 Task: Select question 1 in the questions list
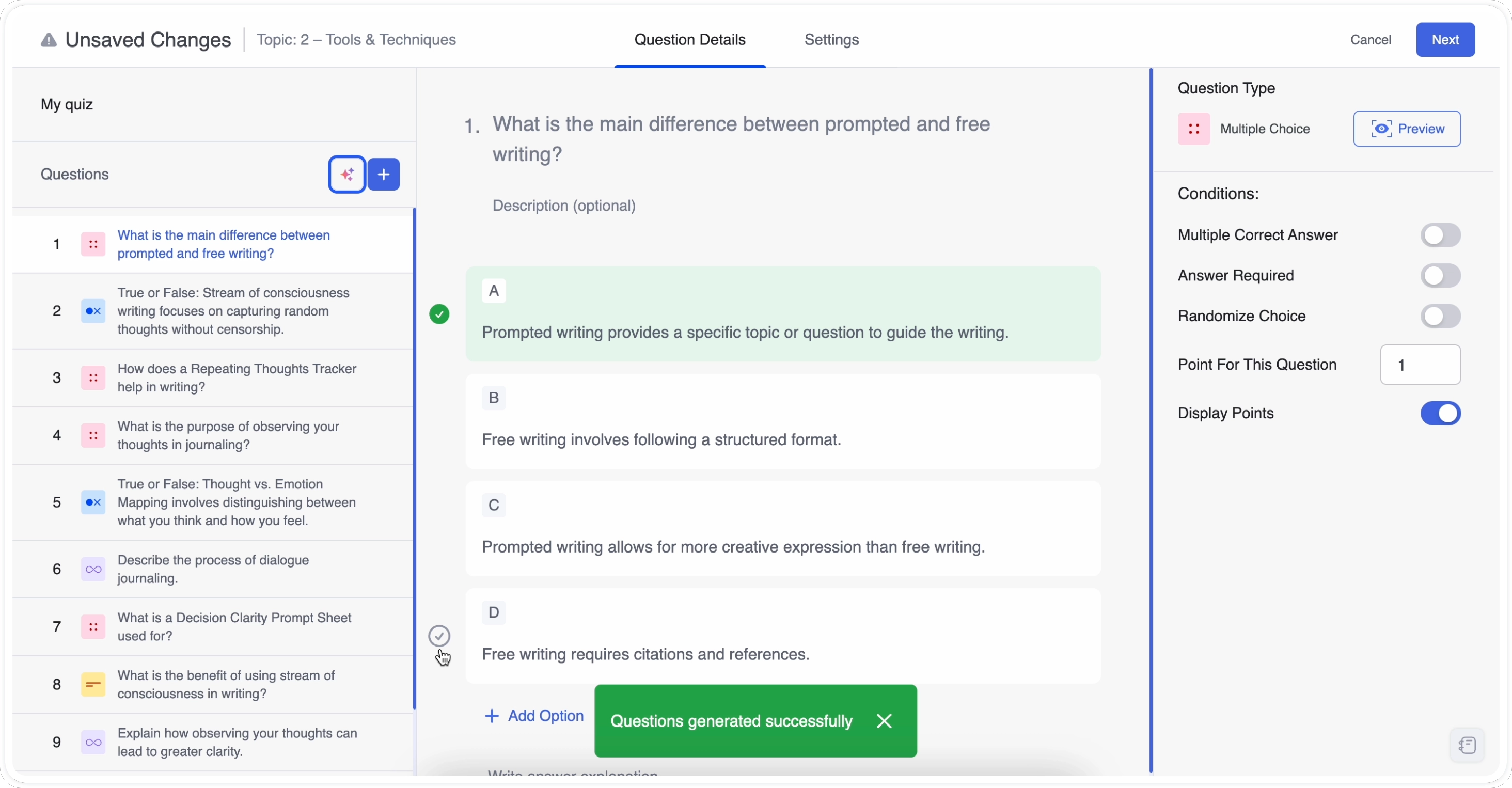(213, 244)
